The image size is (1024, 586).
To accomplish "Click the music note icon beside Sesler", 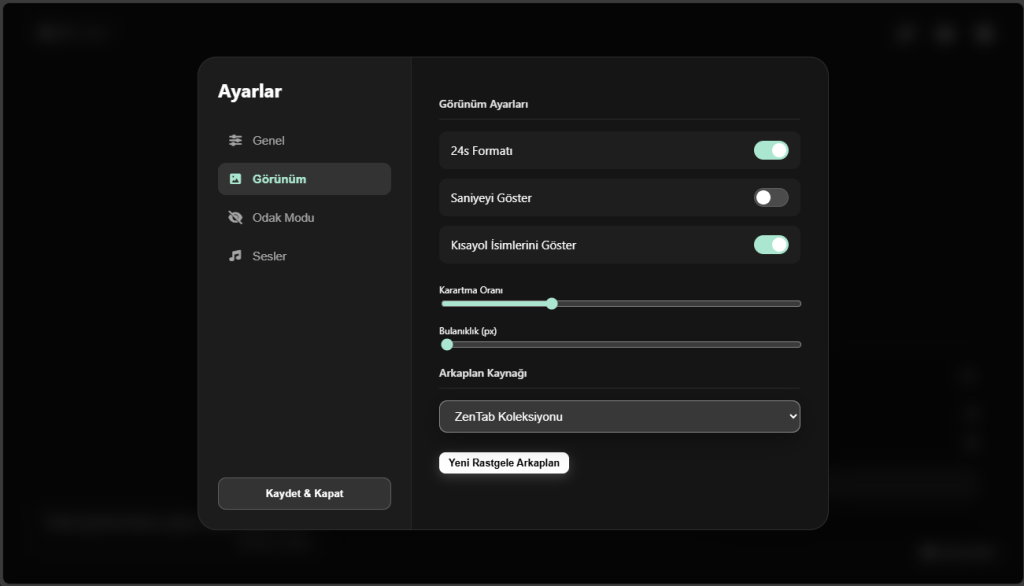I will tap(236, 256).
